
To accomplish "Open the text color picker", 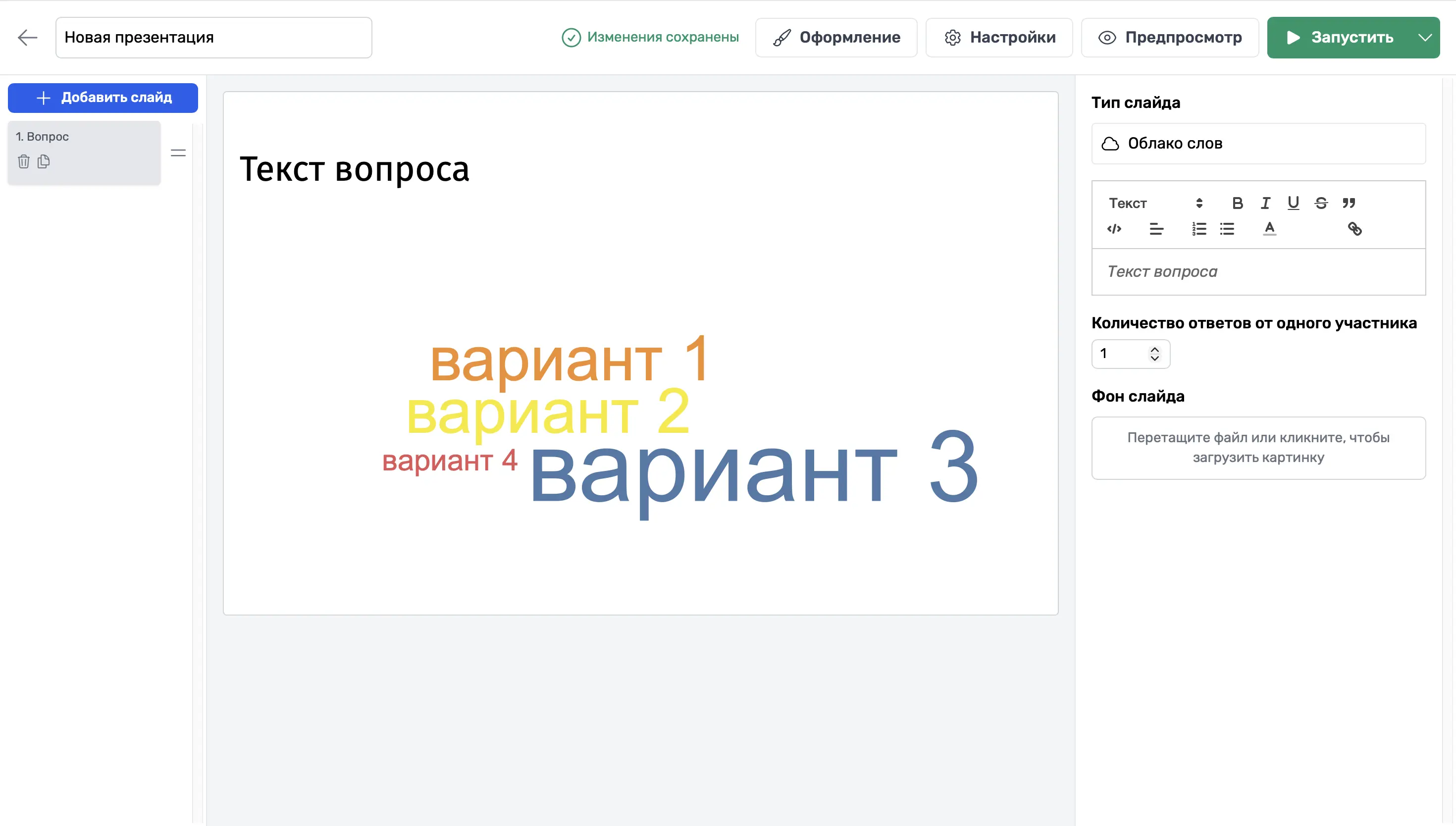I will tap(1269, 229).
